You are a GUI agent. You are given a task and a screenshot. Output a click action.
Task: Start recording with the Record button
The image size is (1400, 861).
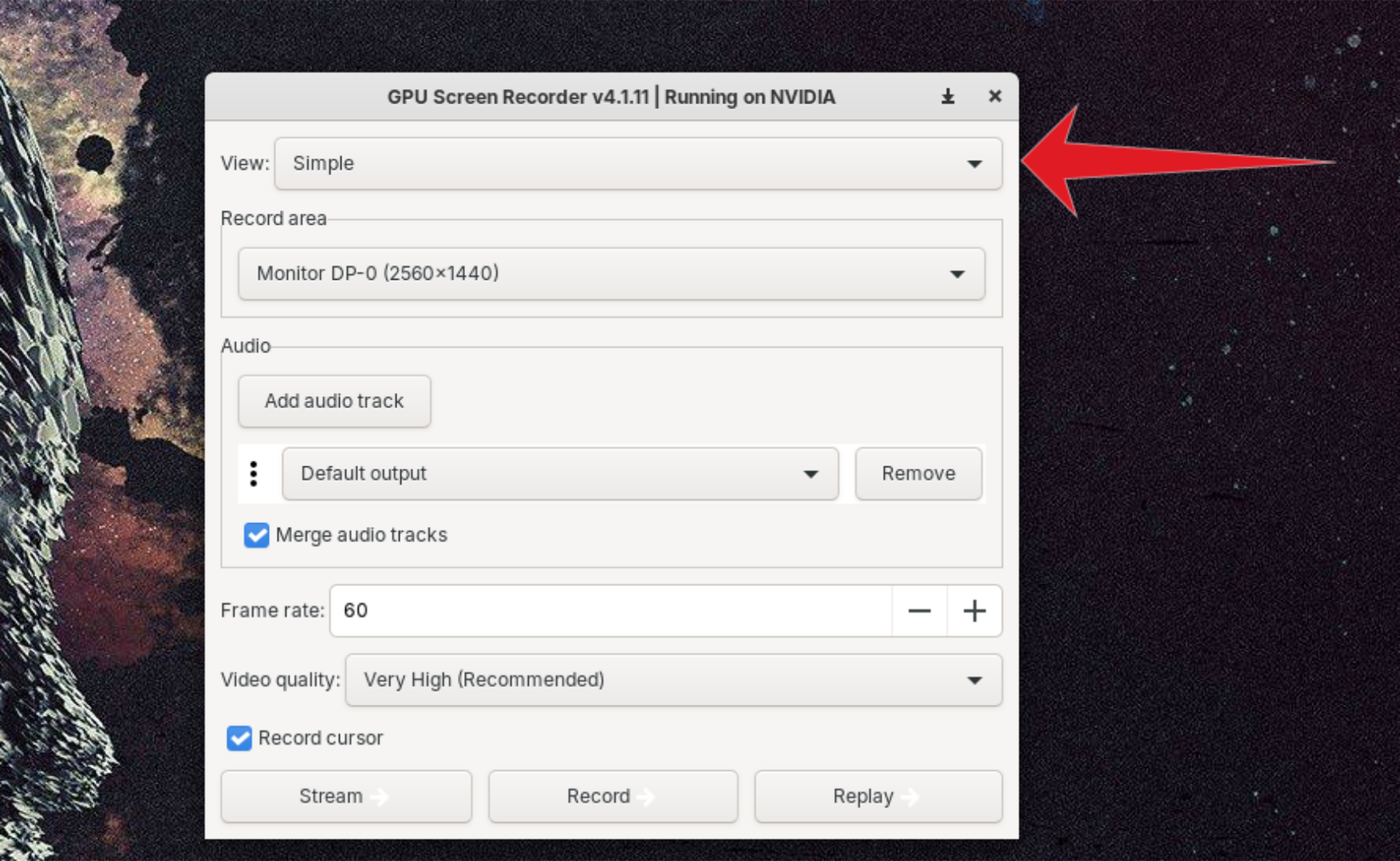(613, 797)
